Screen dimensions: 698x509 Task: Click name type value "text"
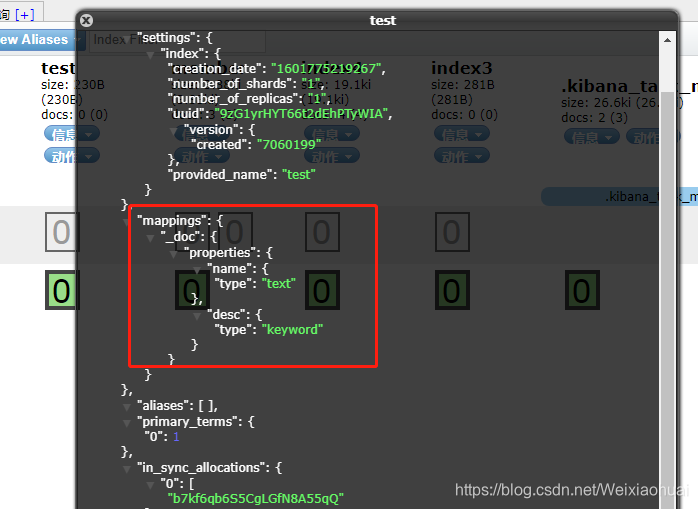(x=279, y=284)
